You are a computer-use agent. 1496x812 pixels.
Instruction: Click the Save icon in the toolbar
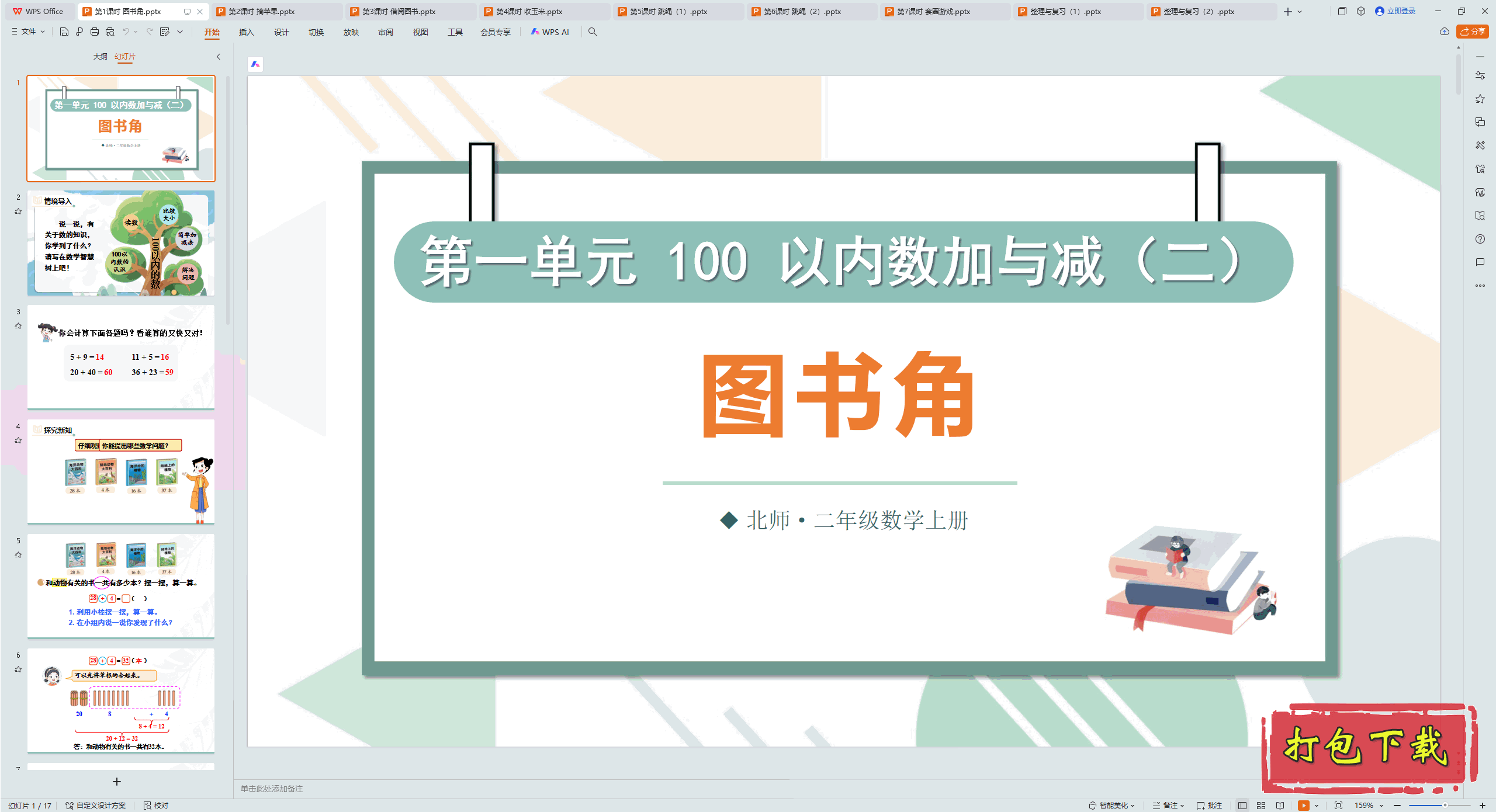[64, 32]
